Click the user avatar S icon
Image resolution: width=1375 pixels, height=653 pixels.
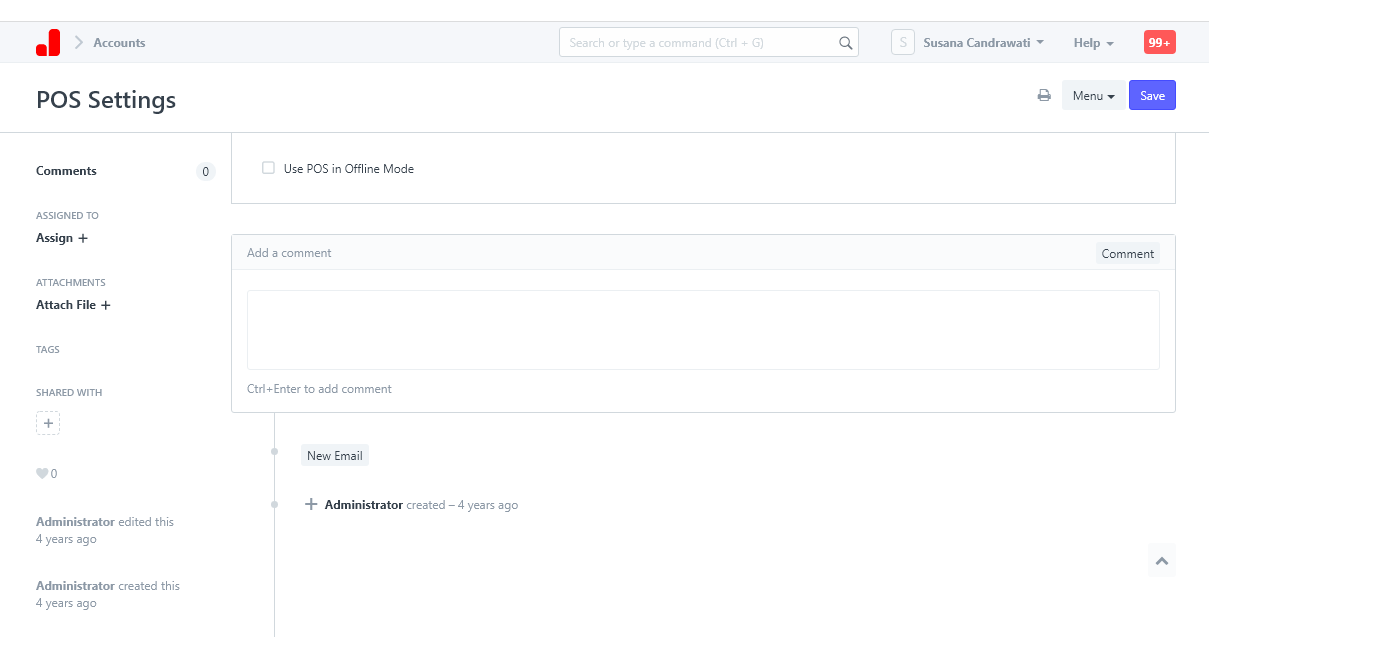(902, 43)
